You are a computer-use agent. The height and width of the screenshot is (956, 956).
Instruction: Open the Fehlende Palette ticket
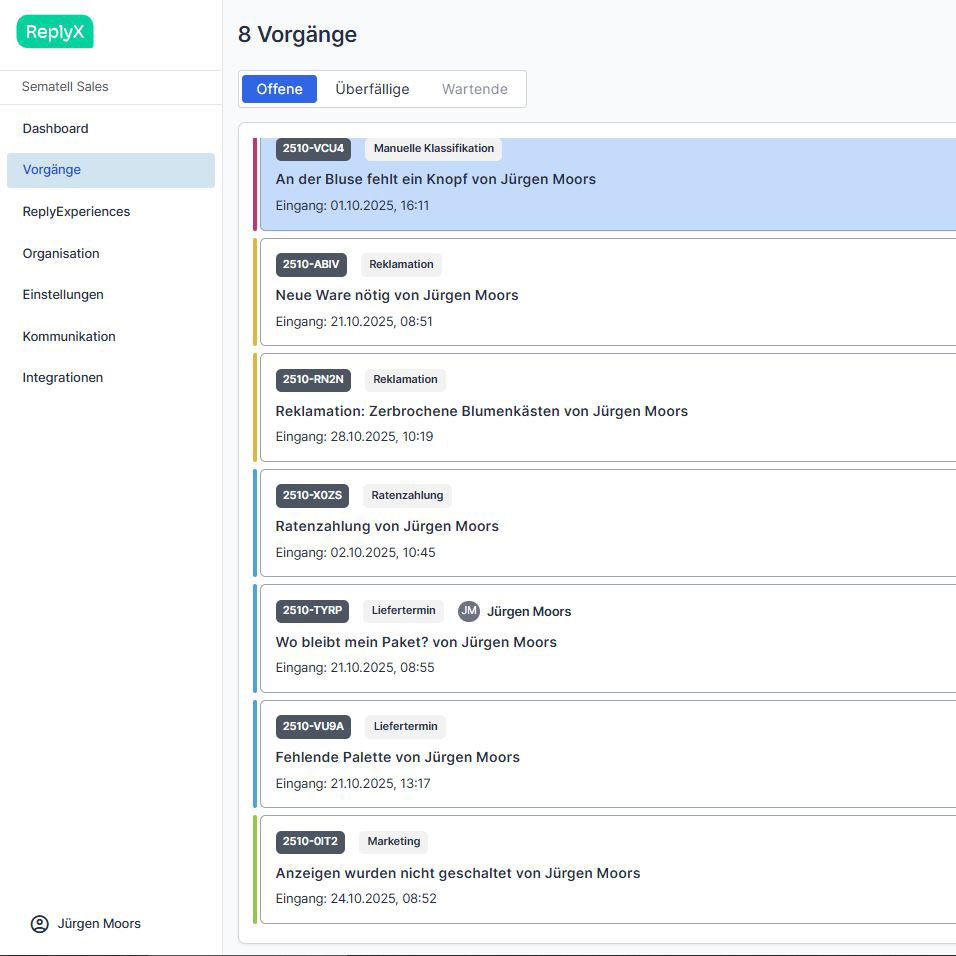tap(397, 757)
